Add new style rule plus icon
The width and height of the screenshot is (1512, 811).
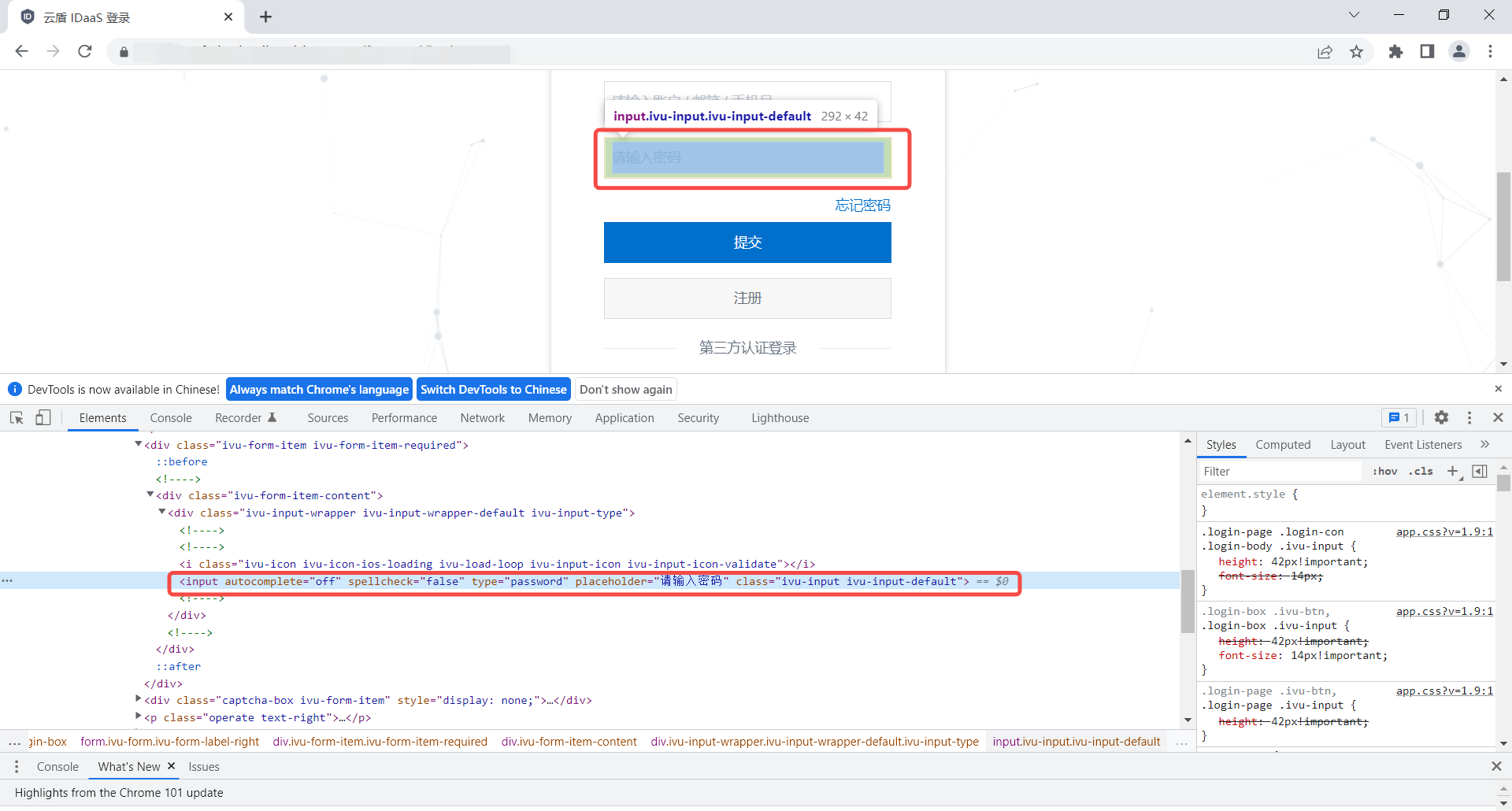(1453, 471)
